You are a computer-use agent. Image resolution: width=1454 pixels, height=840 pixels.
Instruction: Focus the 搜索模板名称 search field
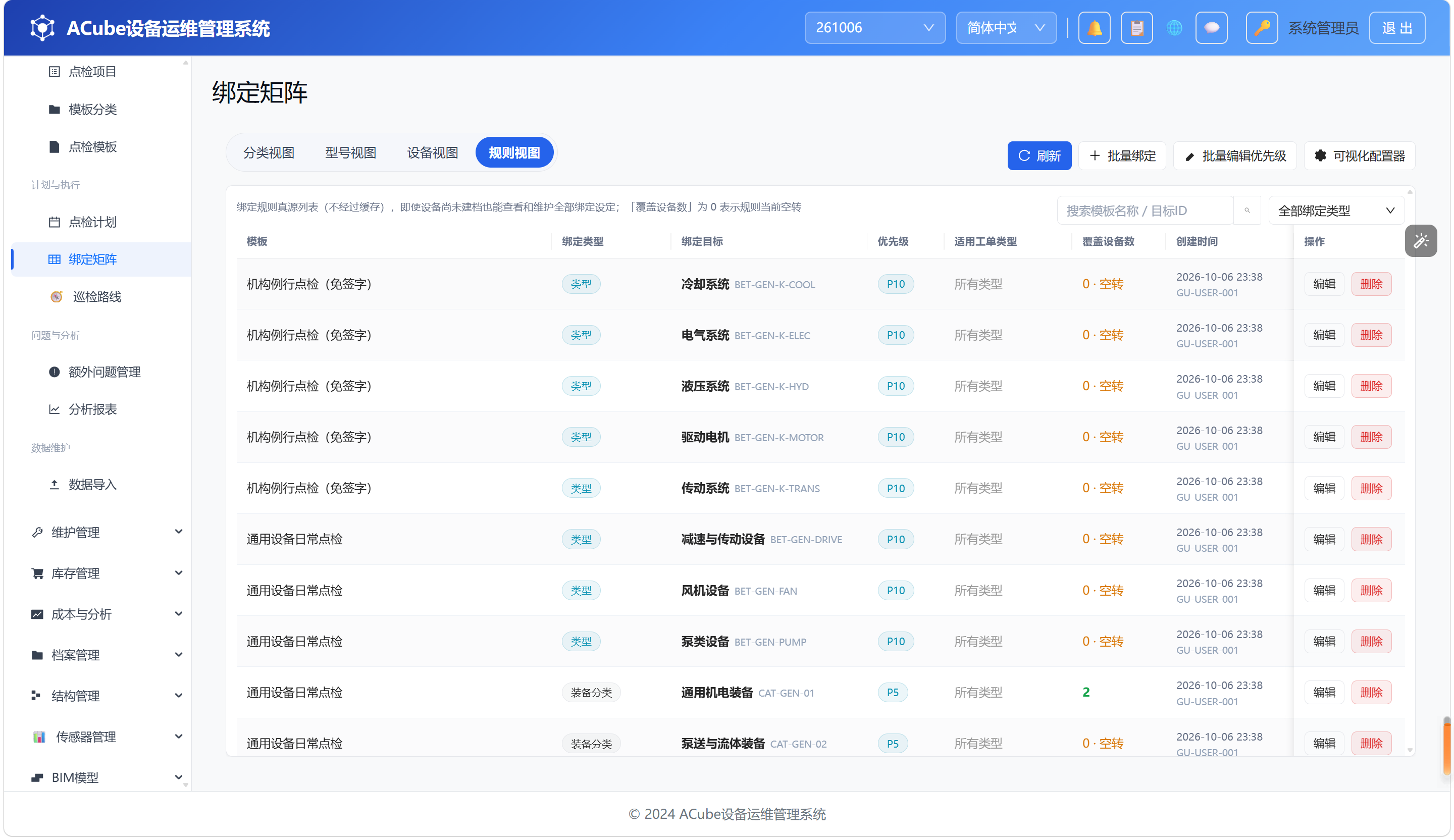(1145, 211)
